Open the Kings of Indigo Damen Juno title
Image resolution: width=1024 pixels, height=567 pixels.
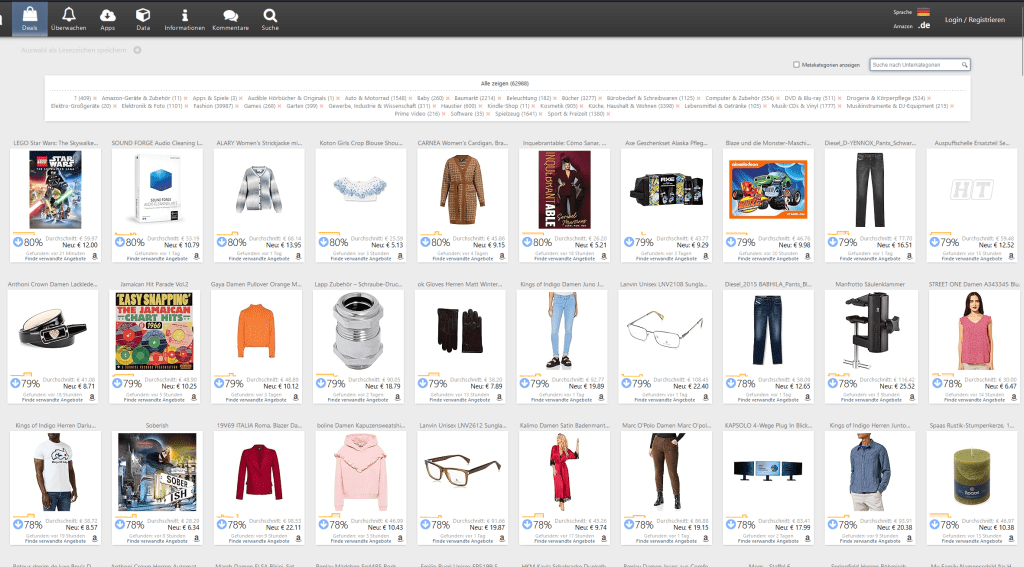point(562,284)
